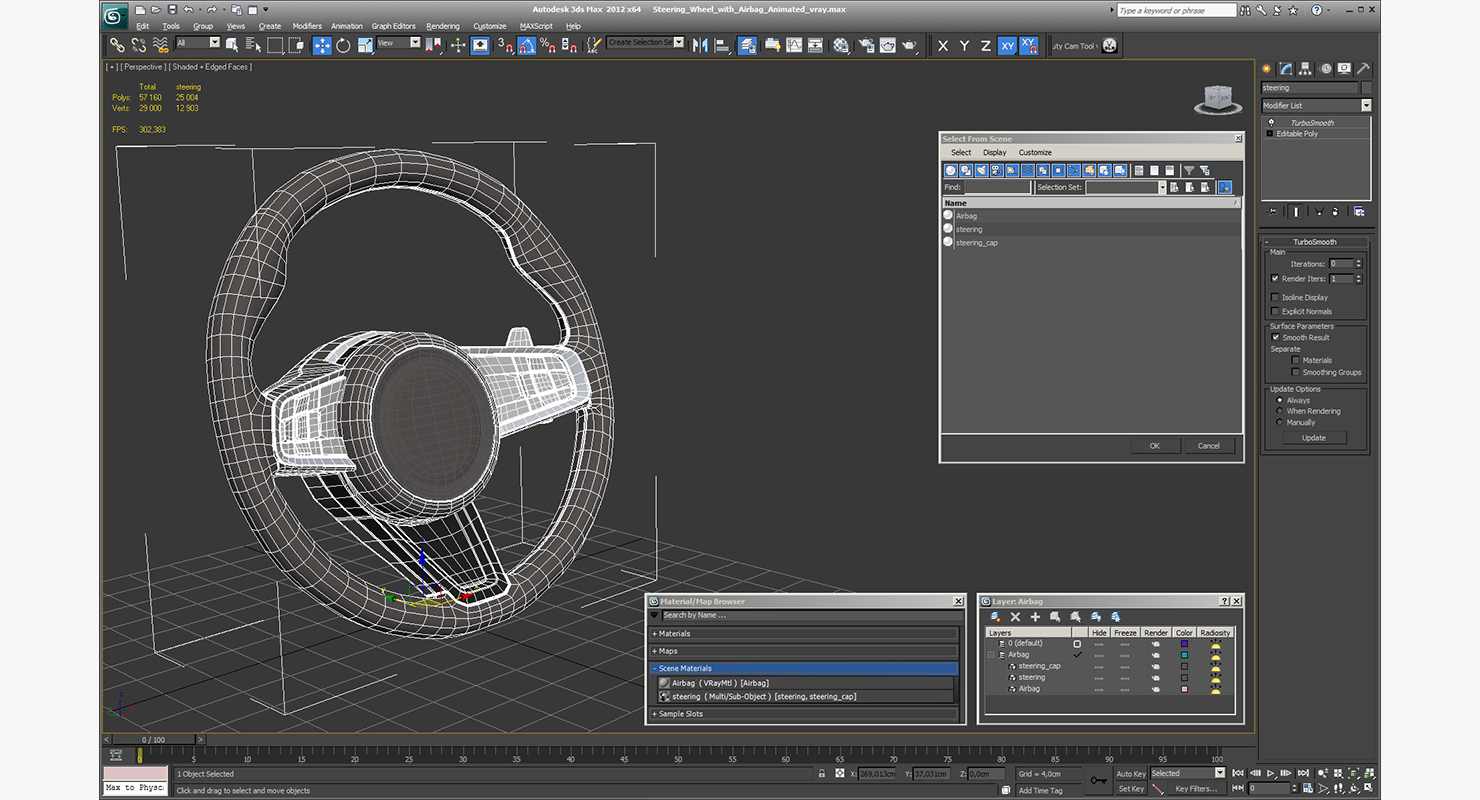Screen dimensions: 1480x800
Task: Toggle the selection lock padlock icon
Action: tap(822, 773)
